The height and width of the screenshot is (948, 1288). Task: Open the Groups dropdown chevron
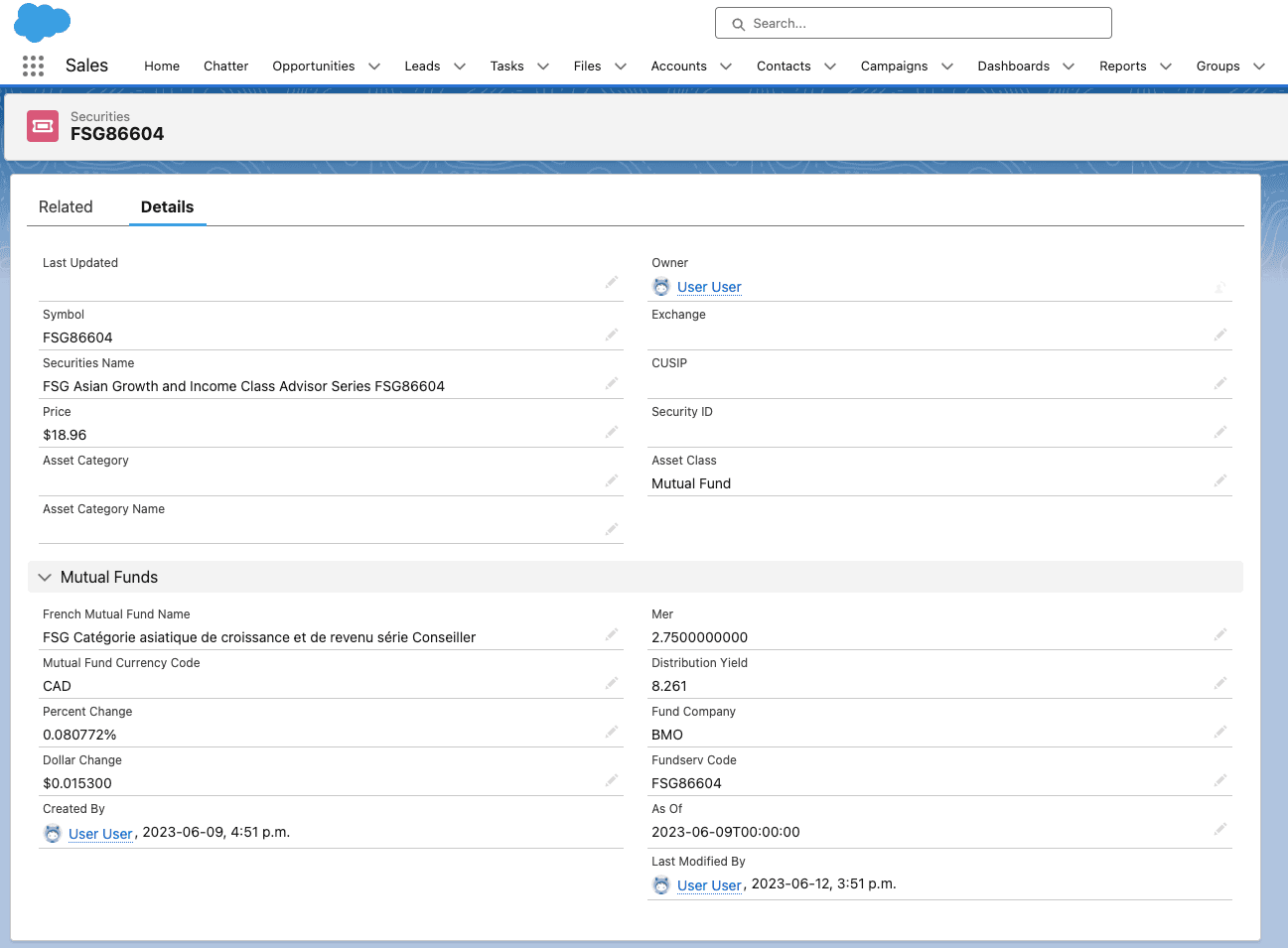pos(1259,67)
